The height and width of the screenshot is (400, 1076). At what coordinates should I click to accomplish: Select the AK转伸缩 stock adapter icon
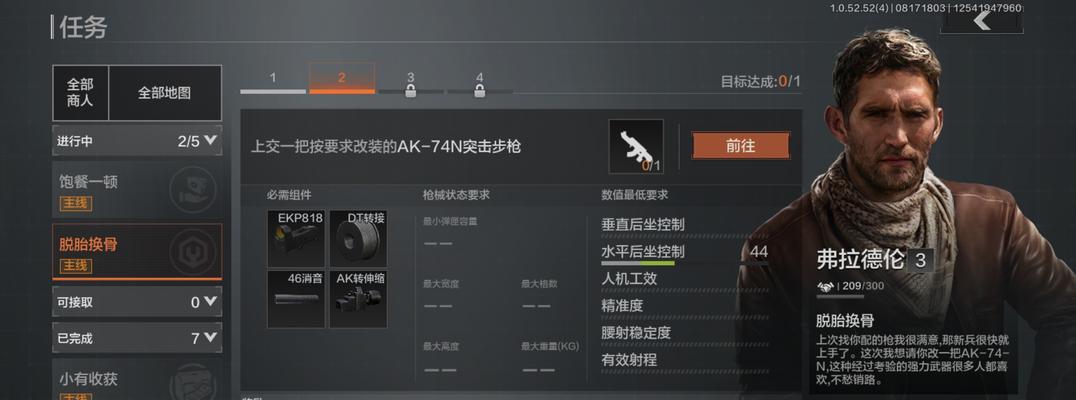(358, 299)
